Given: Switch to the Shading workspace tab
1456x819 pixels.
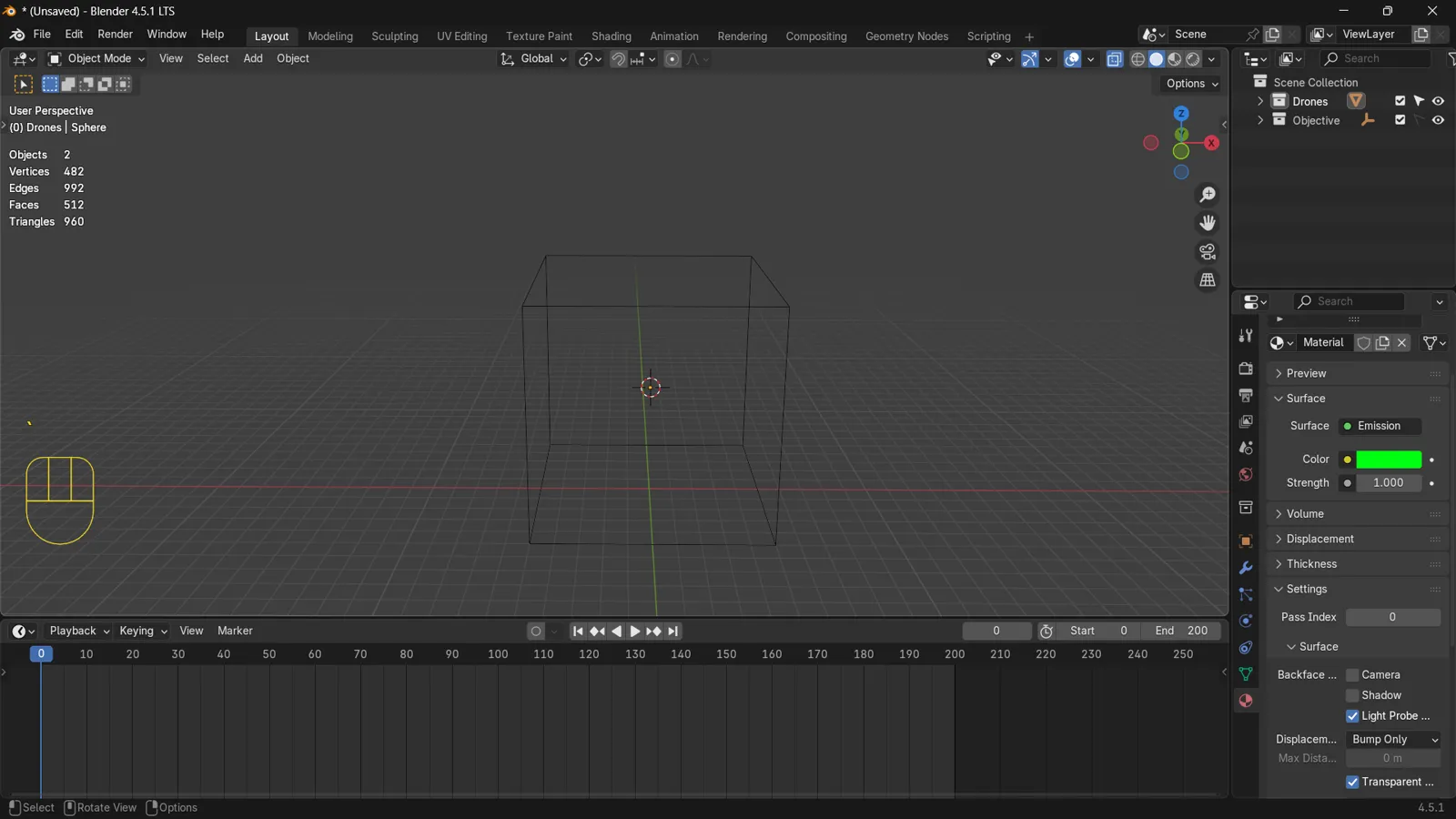Looking at the screenshot, I should [x=611, y=36].
